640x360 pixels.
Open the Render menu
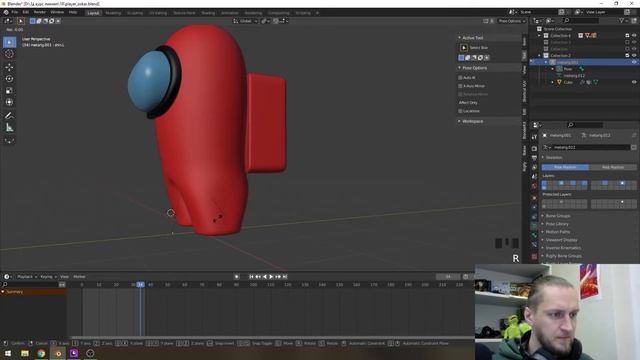coord(40,13)
